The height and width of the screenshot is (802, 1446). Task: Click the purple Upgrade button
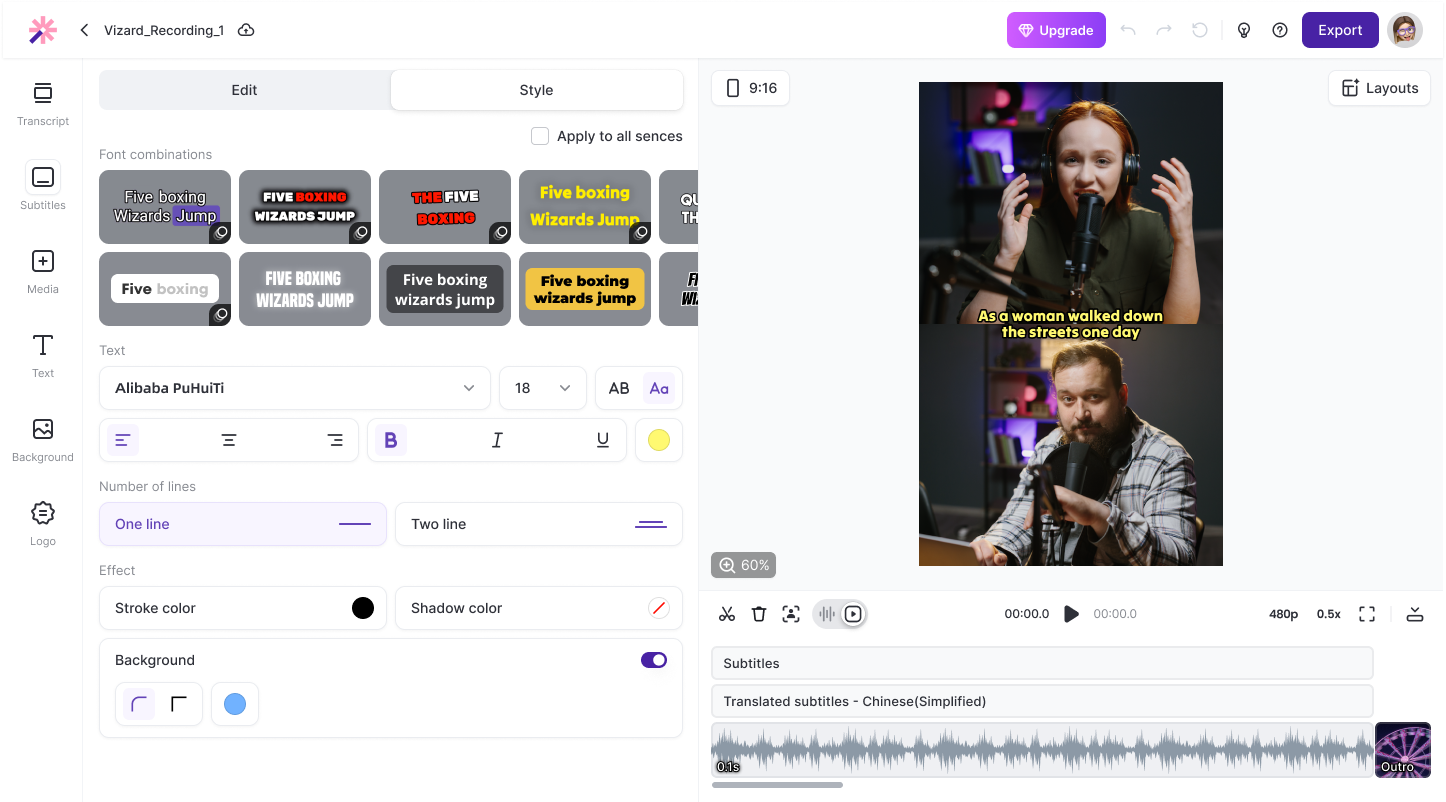click(1056, 30)
